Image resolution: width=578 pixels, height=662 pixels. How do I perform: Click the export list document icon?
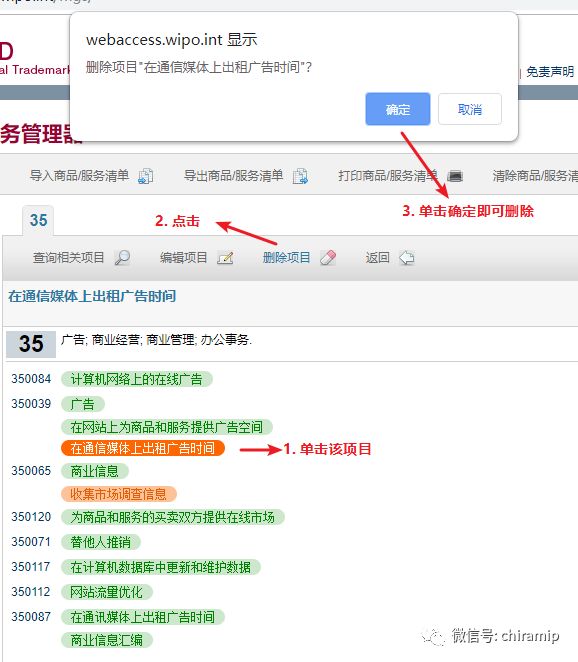(300, 176)
